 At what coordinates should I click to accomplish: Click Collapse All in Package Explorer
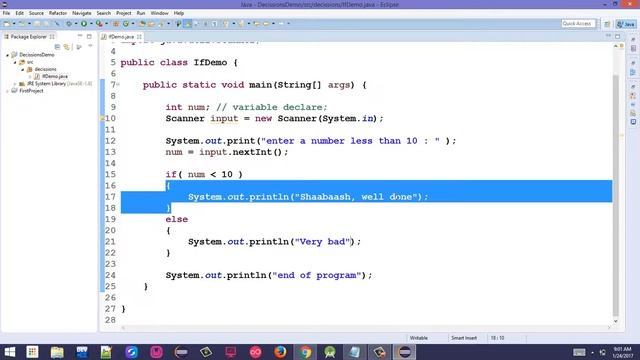click(58, 47)
